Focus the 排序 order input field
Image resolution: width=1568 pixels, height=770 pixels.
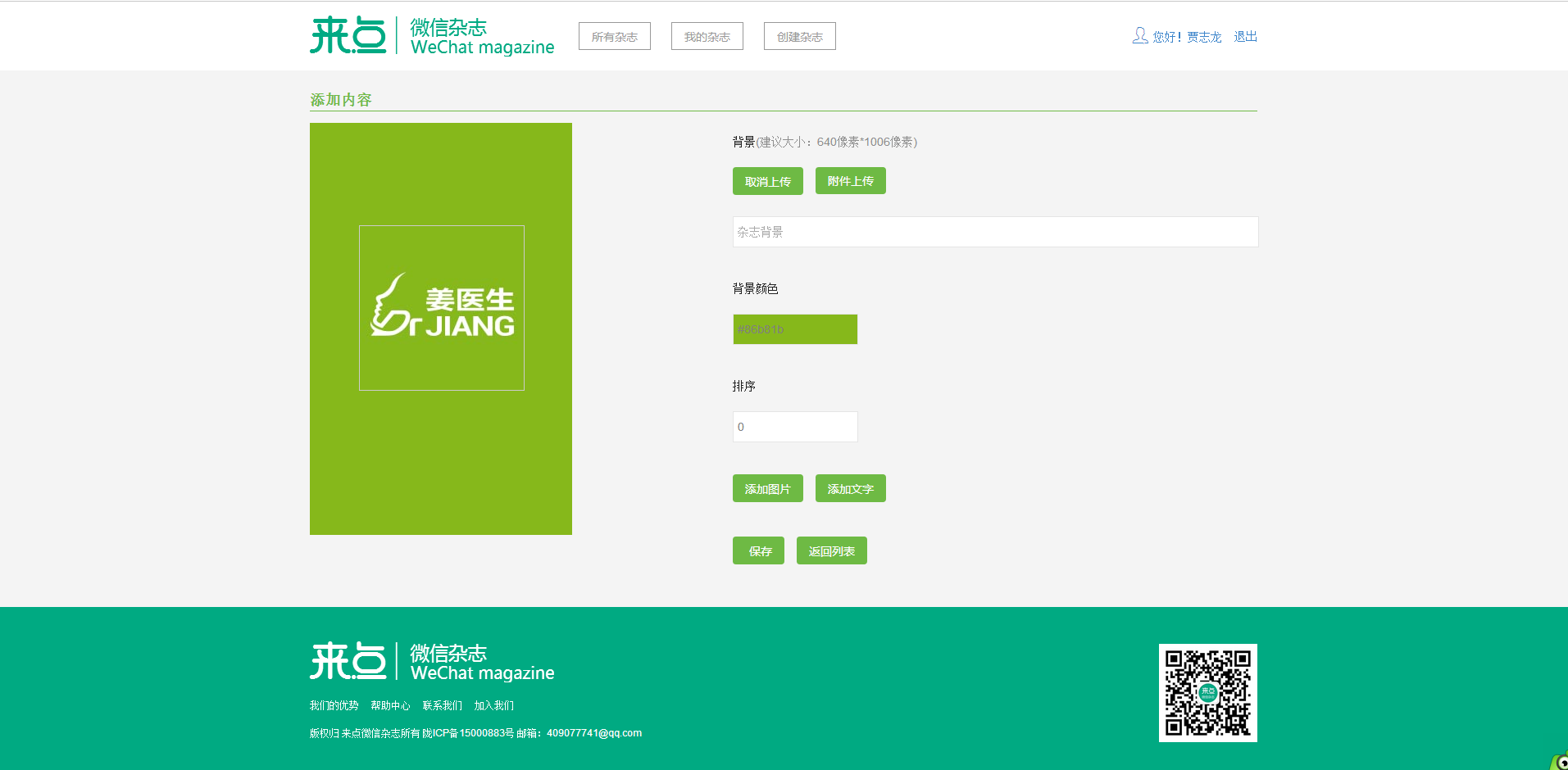[x=795, y=427]
